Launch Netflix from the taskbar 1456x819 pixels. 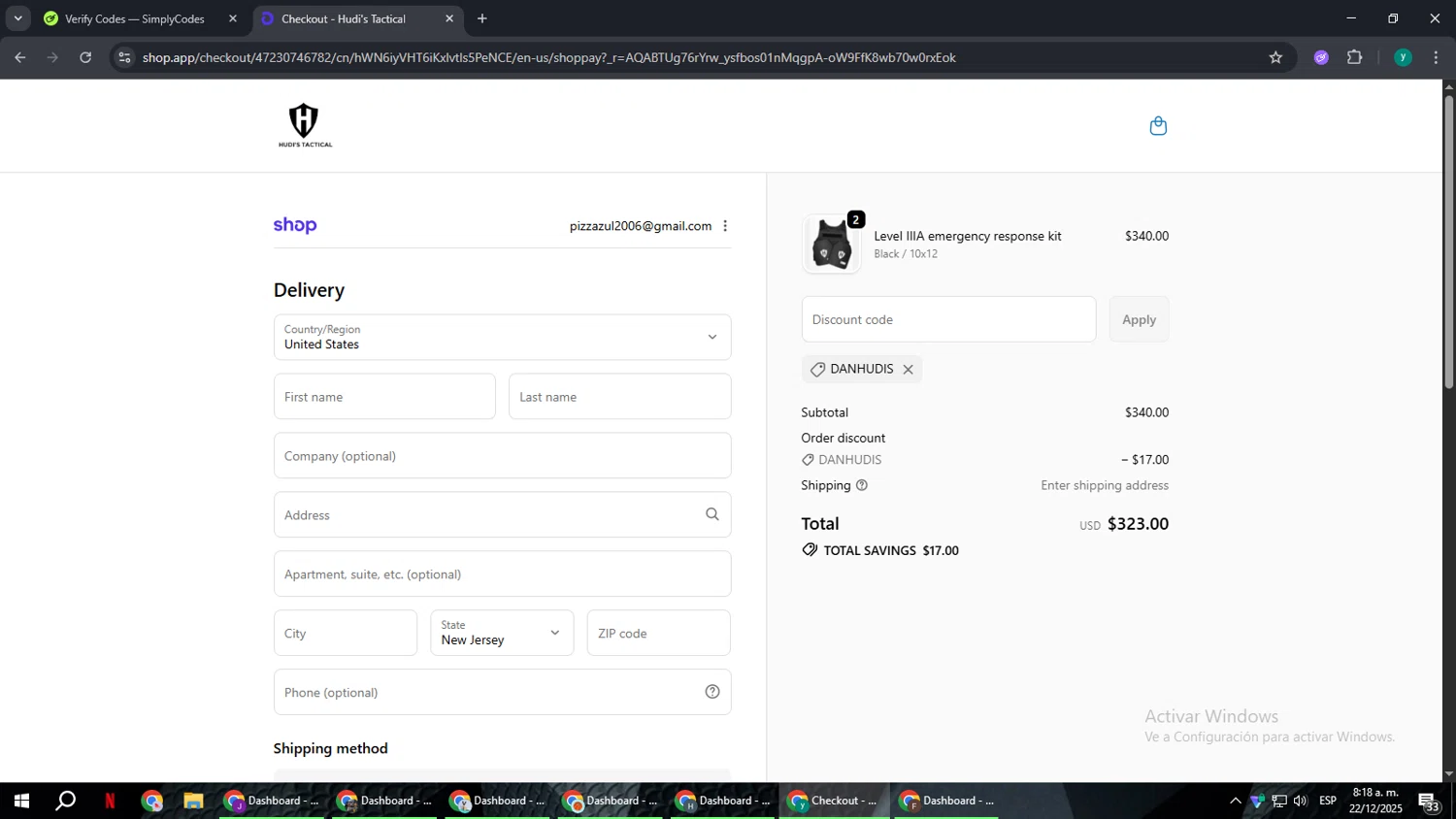pyautogui.click(x=110, y=801)
